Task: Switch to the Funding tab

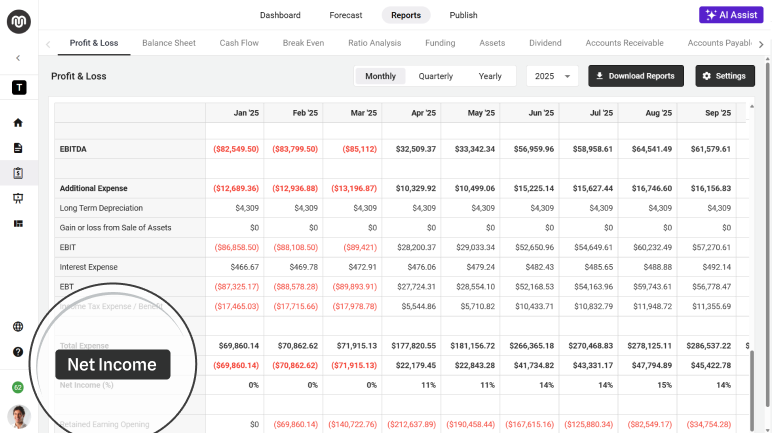Action: [440, 43]
